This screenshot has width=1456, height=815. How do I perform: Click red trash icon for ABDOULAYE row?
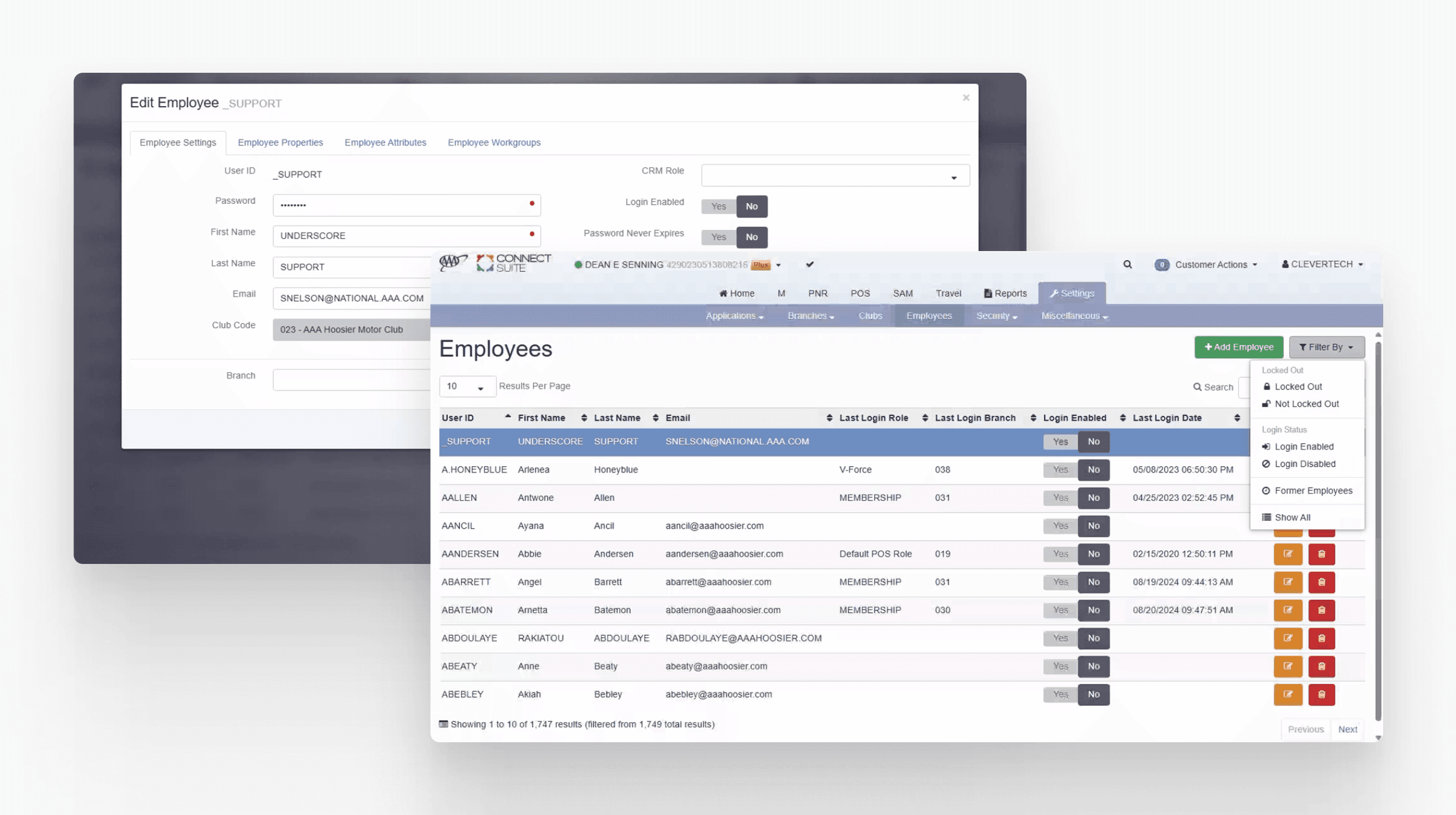click(1321, 638)
